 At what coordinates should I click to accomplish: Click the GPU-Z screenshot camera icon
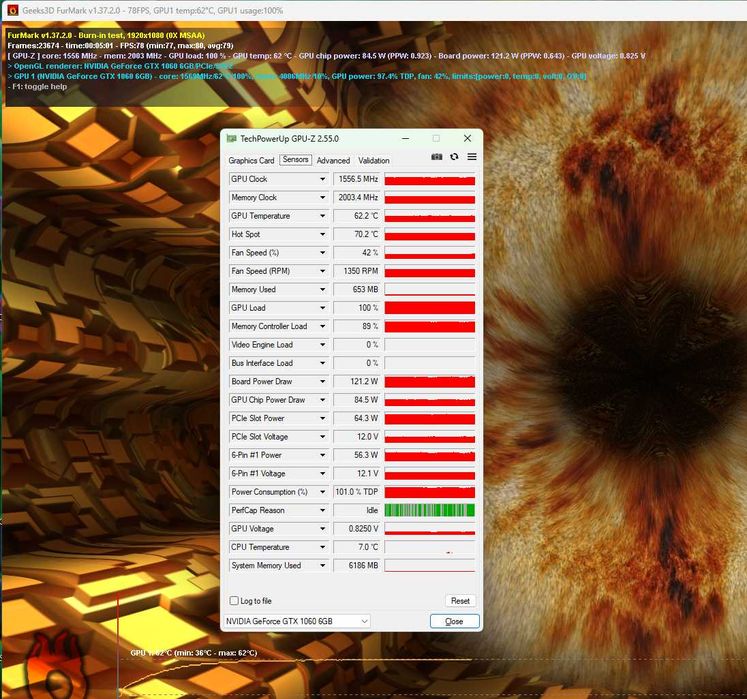tap(436, 157)
